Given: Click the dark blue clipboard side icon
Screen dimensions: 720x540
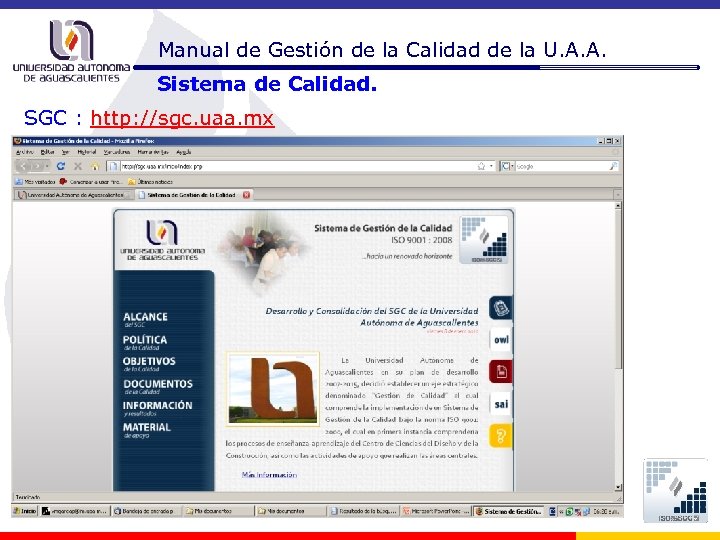Looking at the screenshot, I should point(501,308).
